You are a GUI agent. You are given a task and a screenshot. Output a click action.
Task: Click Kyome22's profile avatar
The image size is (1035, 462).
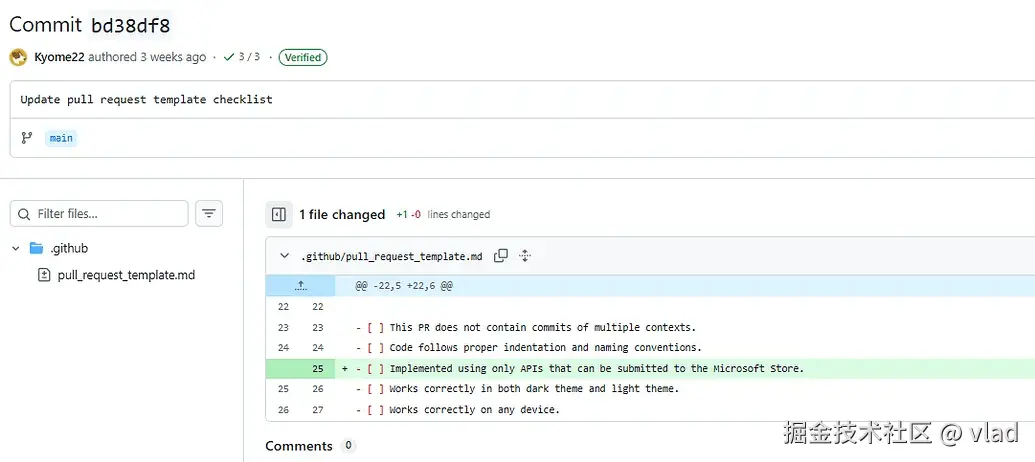coord(18,57)
